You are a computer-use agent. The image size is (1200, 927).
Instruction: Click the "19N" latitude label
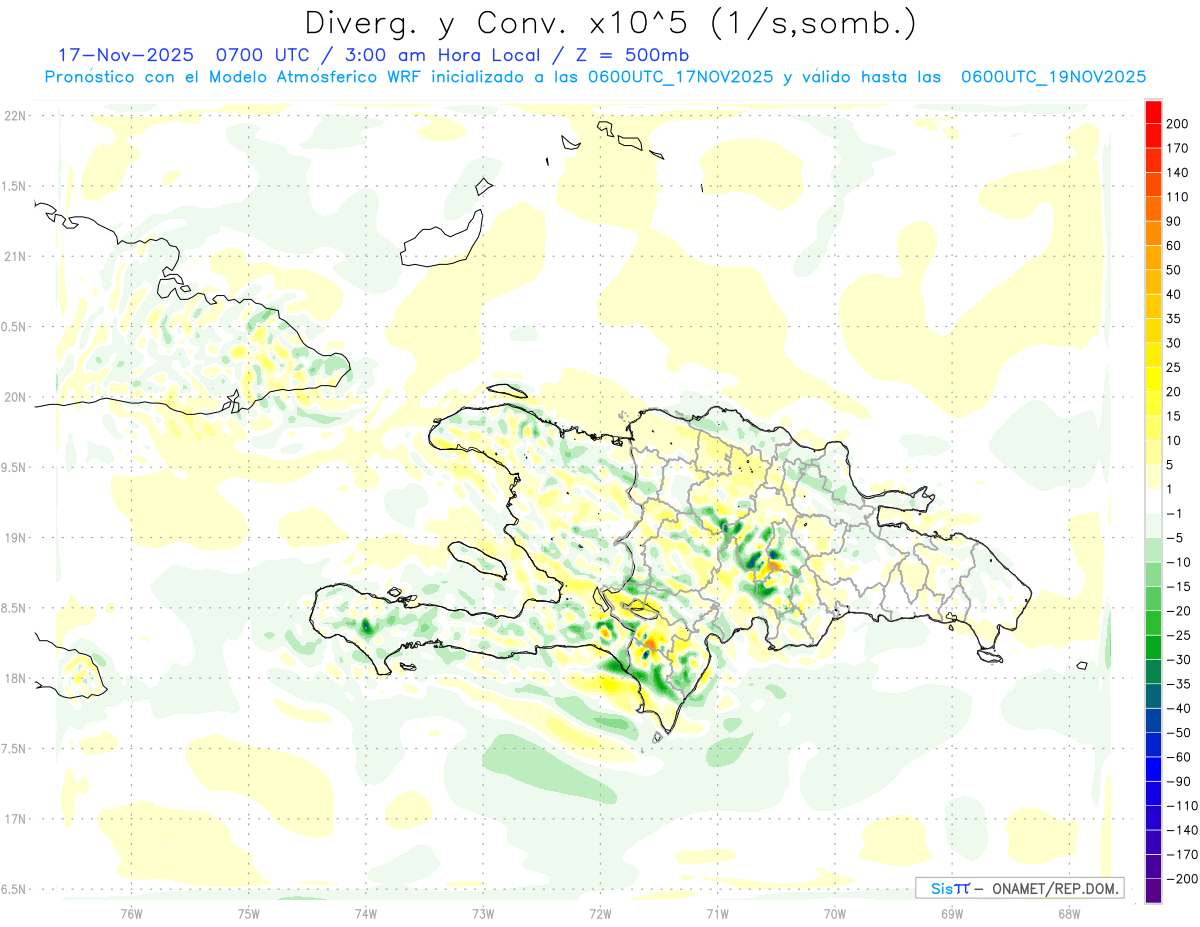pos(14,538)
